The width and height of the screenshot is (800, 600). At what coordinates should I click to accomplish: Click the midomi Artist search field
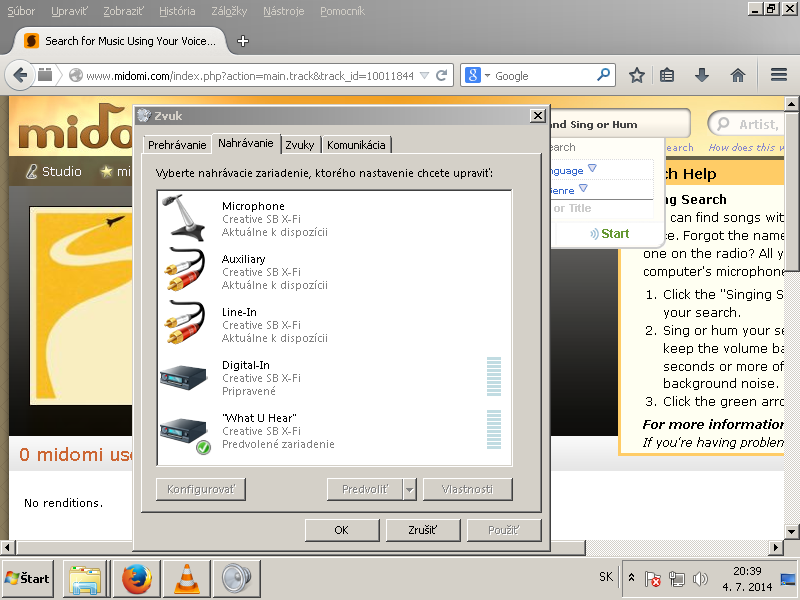tap(747, 123)
